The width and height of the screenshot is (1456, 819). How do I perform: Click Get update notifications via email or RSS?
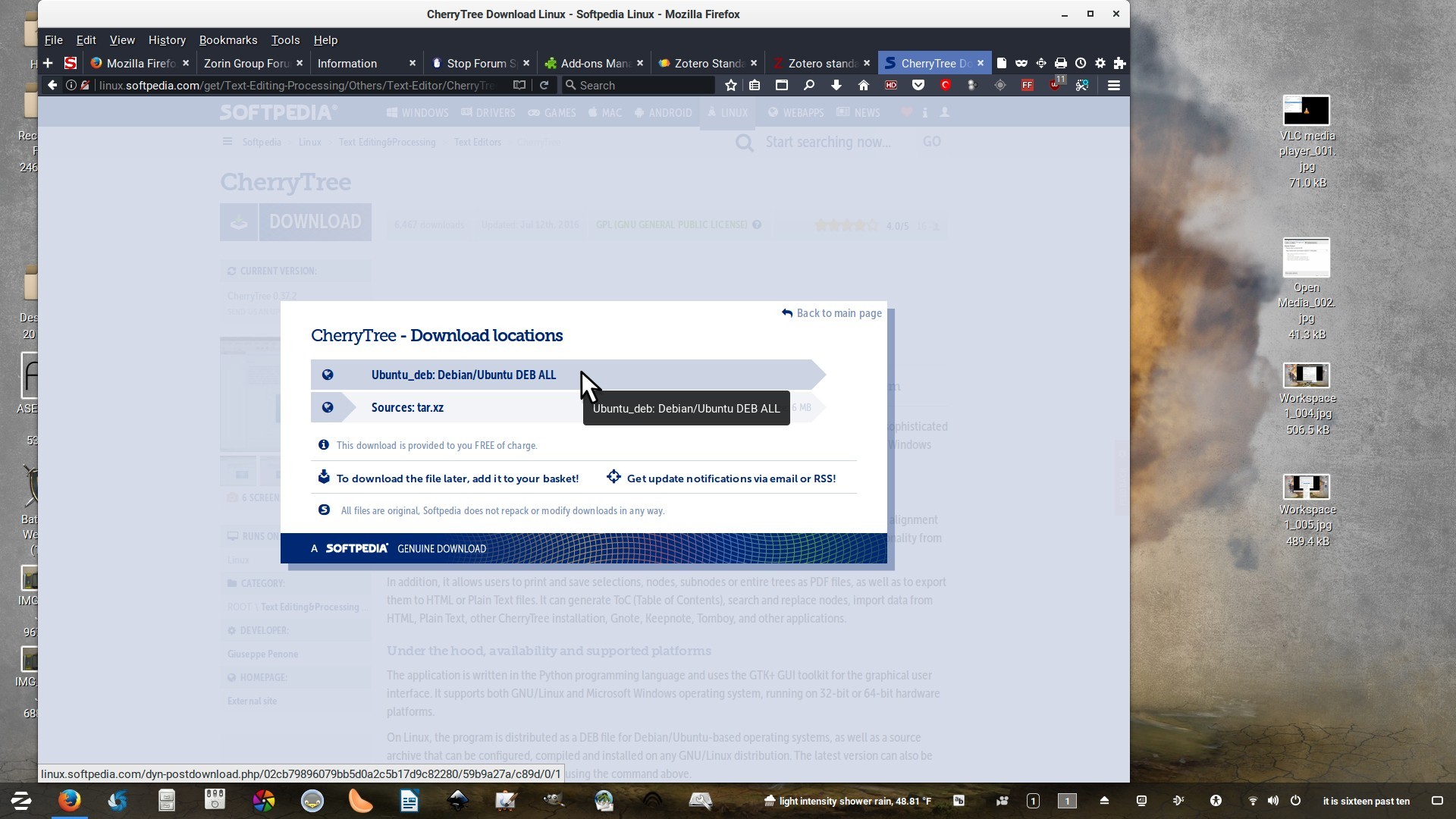pos(730,479)
